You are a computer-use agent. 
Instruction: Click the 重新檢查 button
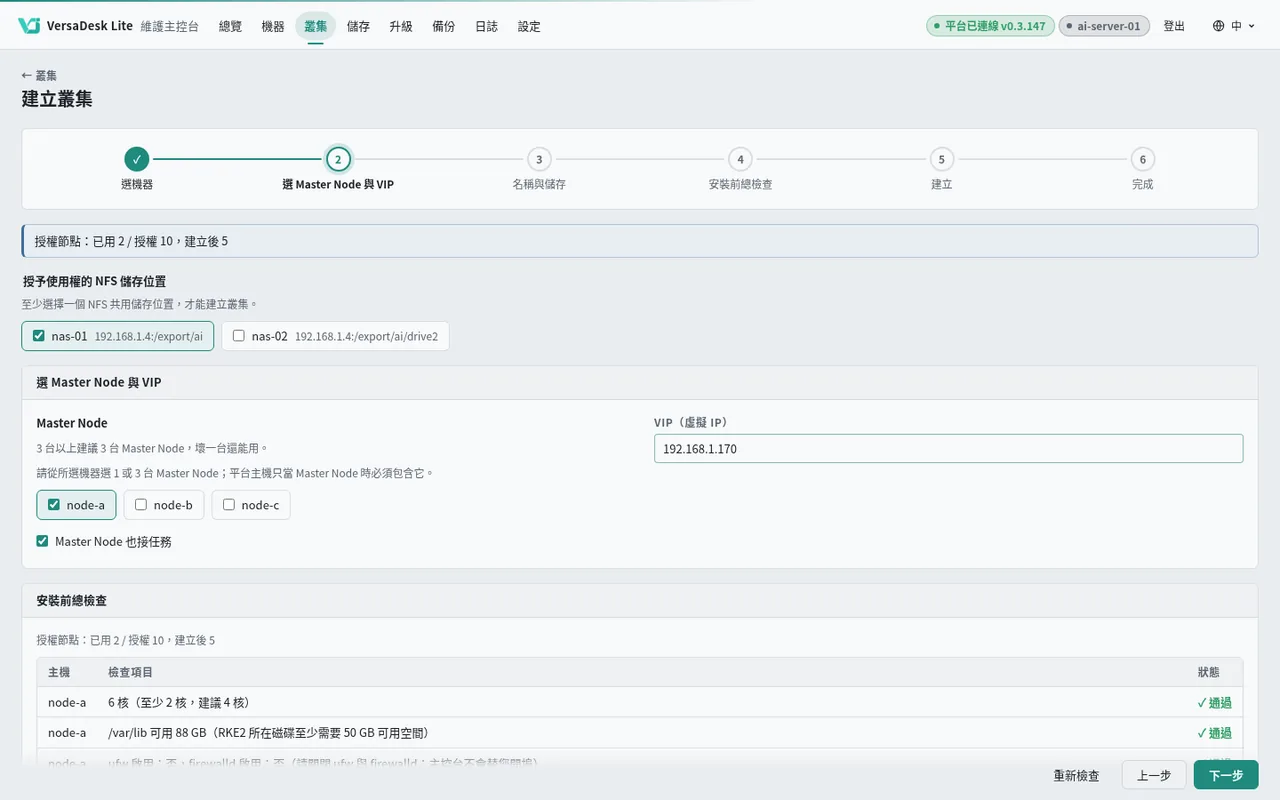pyautogui.click(x=1077, y=775)
